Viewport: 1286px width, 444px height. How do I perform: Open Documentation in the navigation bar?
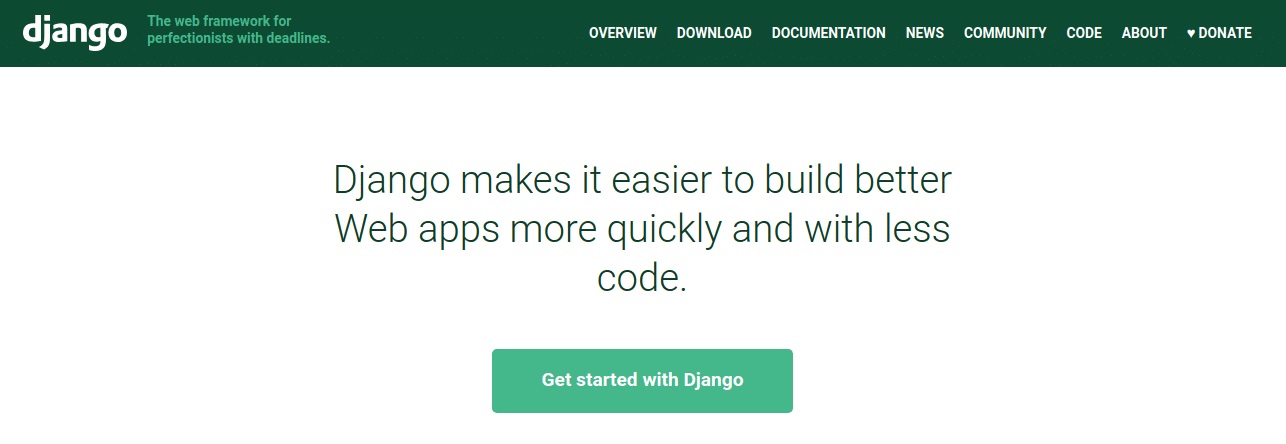point(829,33)
